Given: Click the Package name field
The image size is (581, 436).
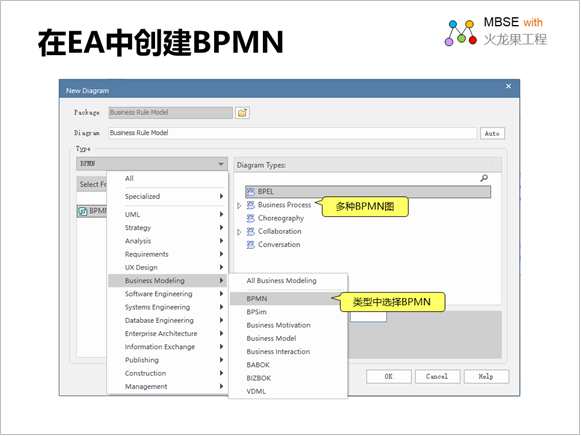Looking at the screenshot, I should click(x=171, y=113).
